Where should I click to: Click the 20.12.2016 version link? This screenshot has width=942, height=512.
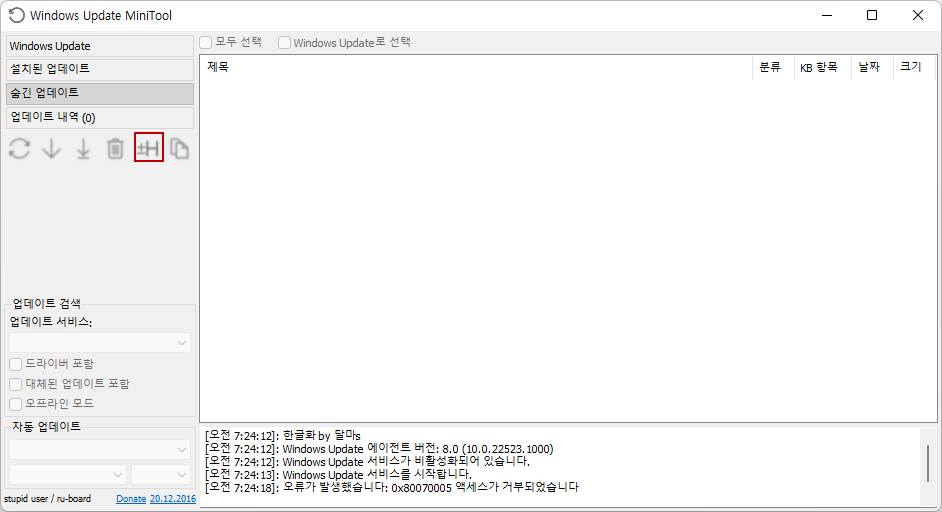173,499
